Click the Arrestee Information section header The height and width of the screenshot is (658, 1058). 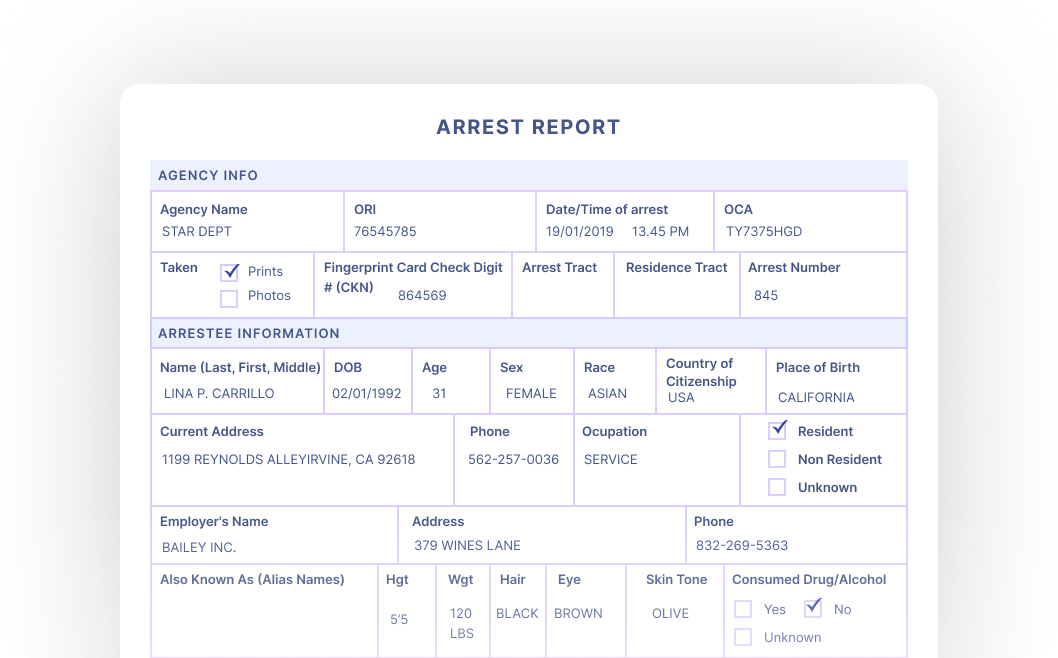[x=249, y=333]
